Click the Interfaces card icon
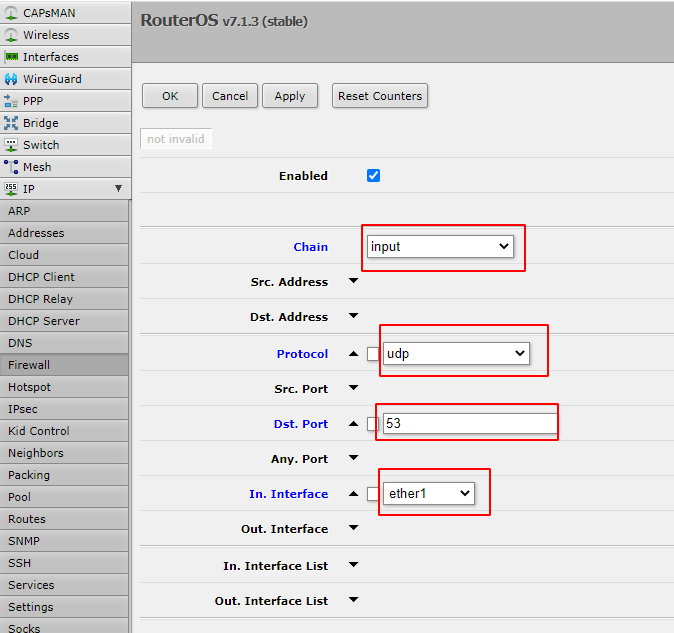Screen dimensions: 674x633 click(x=11, y=57)
